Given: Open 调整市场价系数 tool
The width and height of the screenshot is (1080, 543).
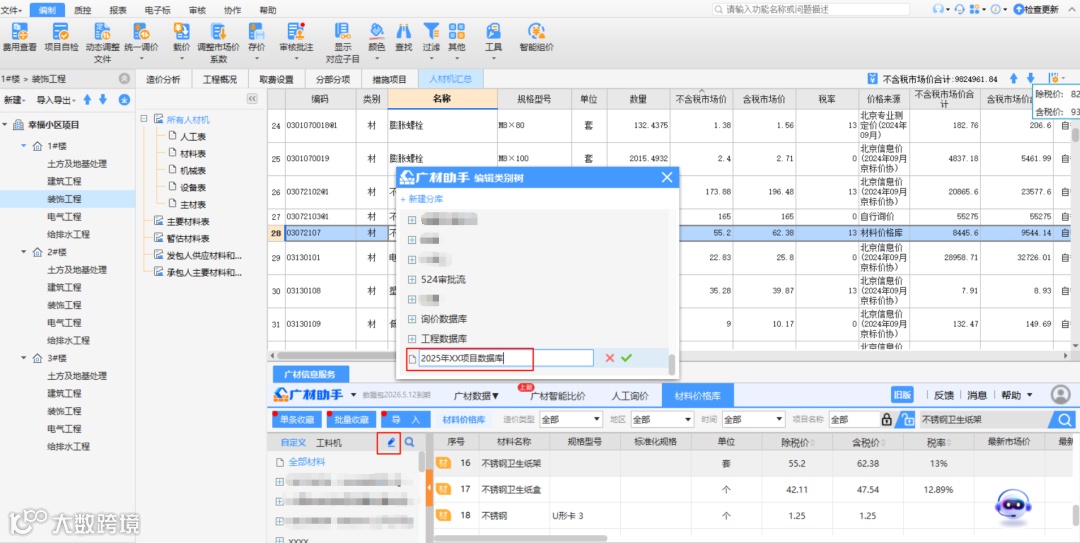Looking at the screenshot, I should [x=218, y=43].
